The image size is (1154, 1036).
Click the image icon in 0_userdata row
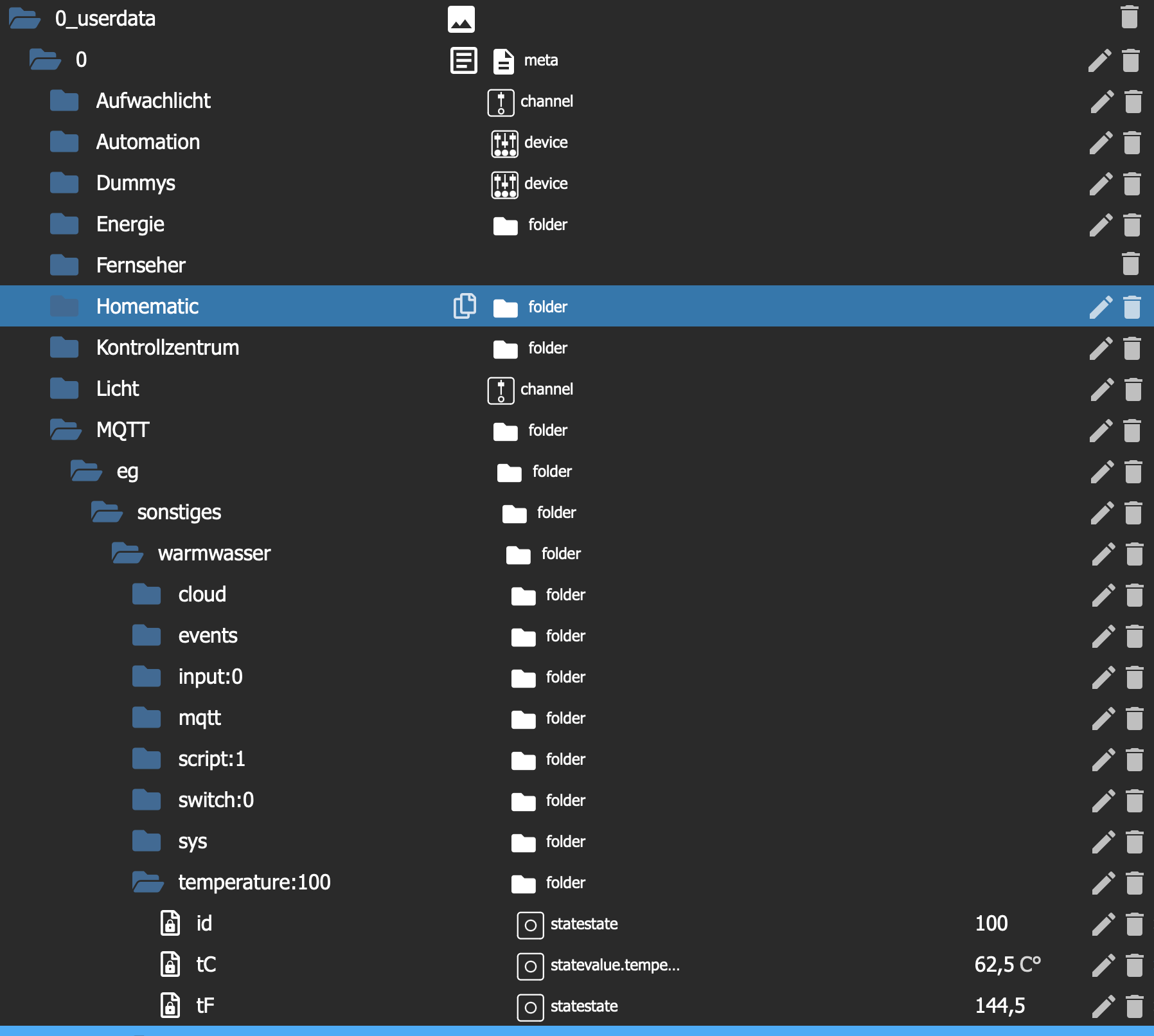coord(461,19)
